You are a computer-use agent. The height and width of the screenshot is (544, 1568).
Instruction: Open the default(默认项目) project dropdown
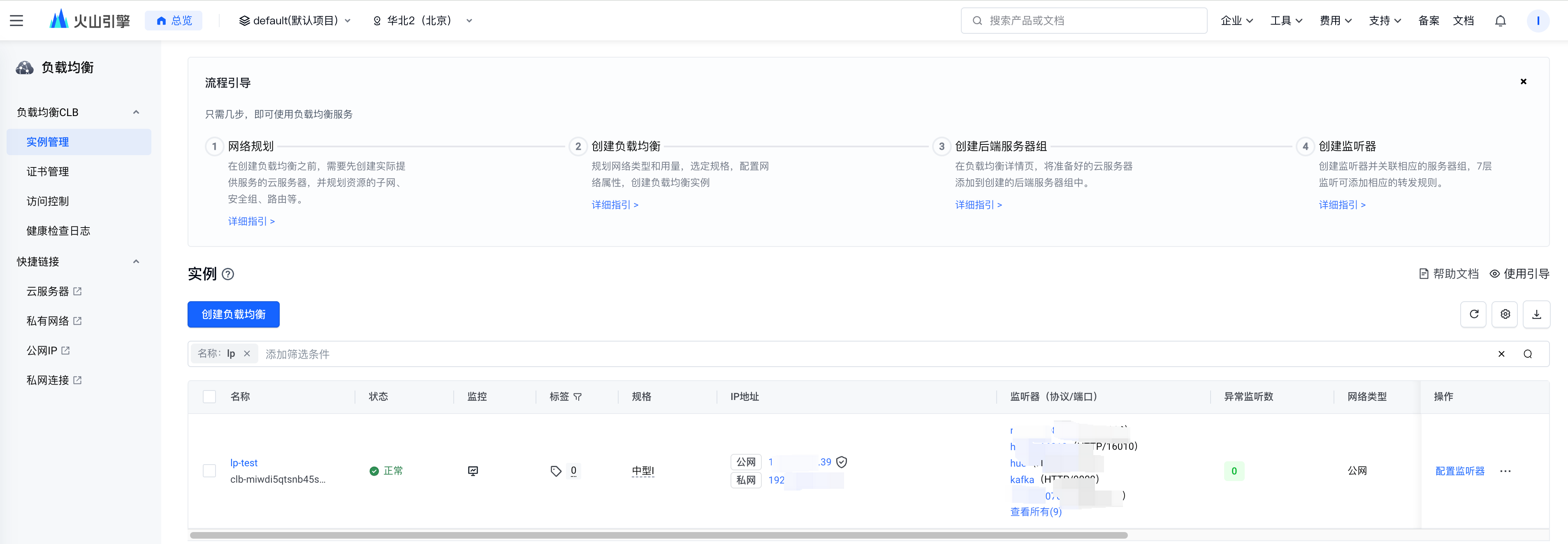(x=295, y=21)
